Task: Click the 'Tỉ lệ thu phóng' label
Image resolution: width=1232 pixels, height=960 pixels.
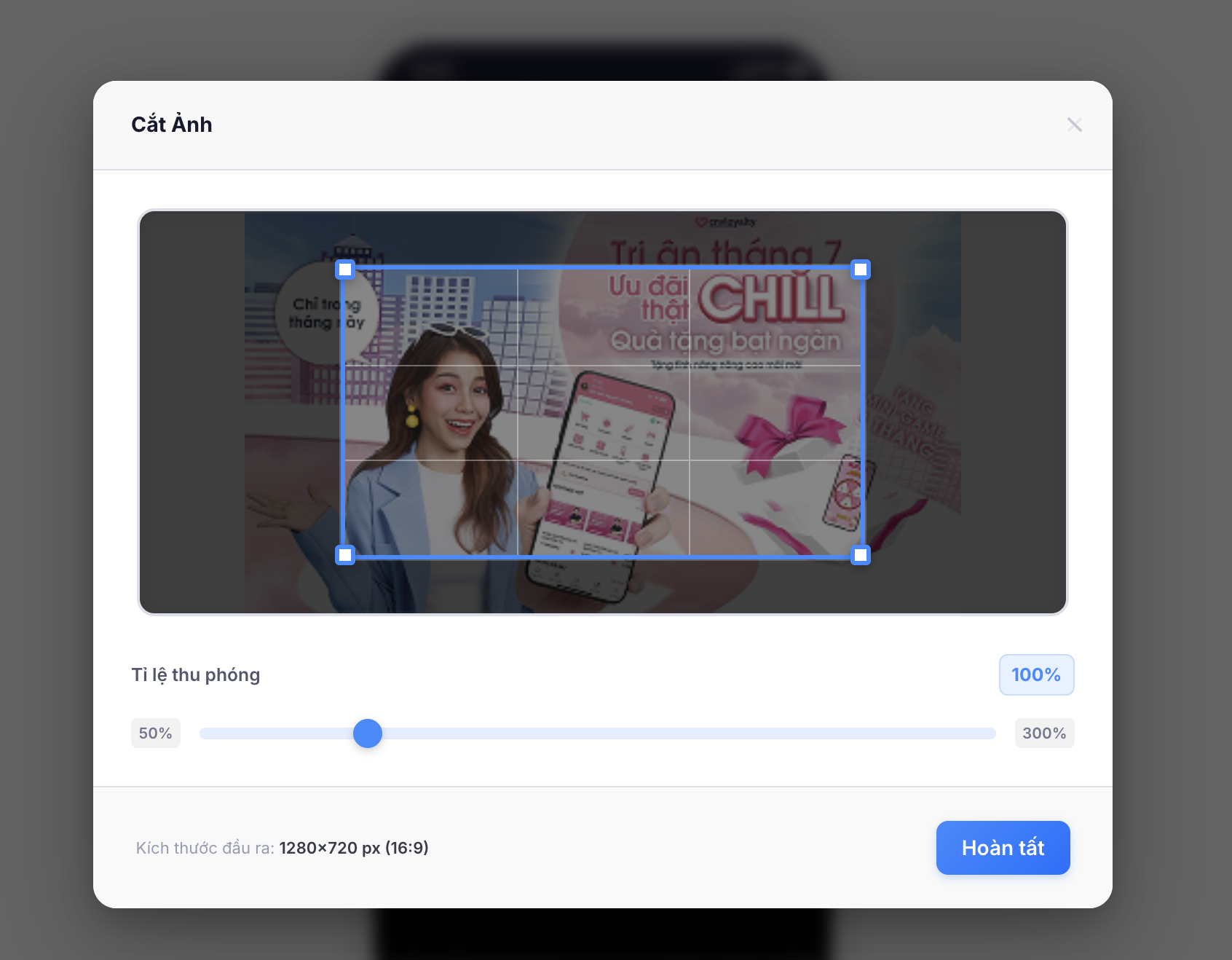Action: pos(195,675)
